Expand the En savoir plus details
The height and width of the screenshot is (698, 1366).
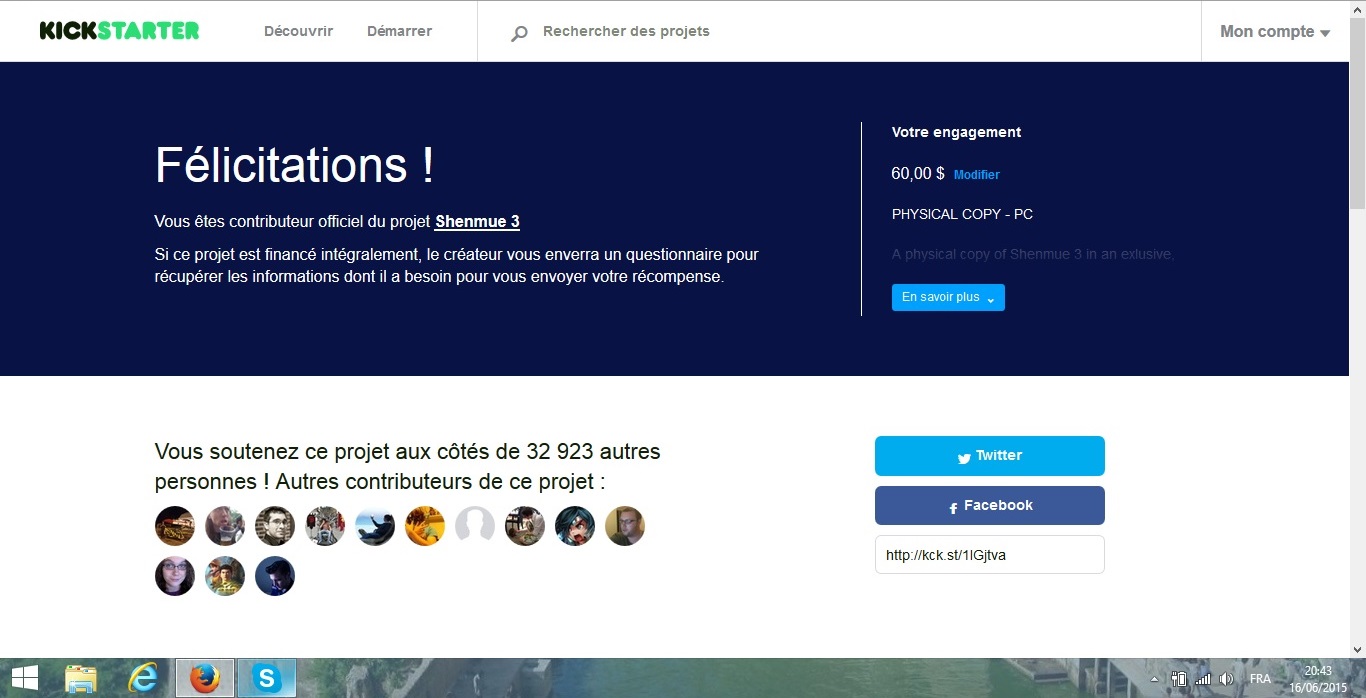[x=948, y=298]
